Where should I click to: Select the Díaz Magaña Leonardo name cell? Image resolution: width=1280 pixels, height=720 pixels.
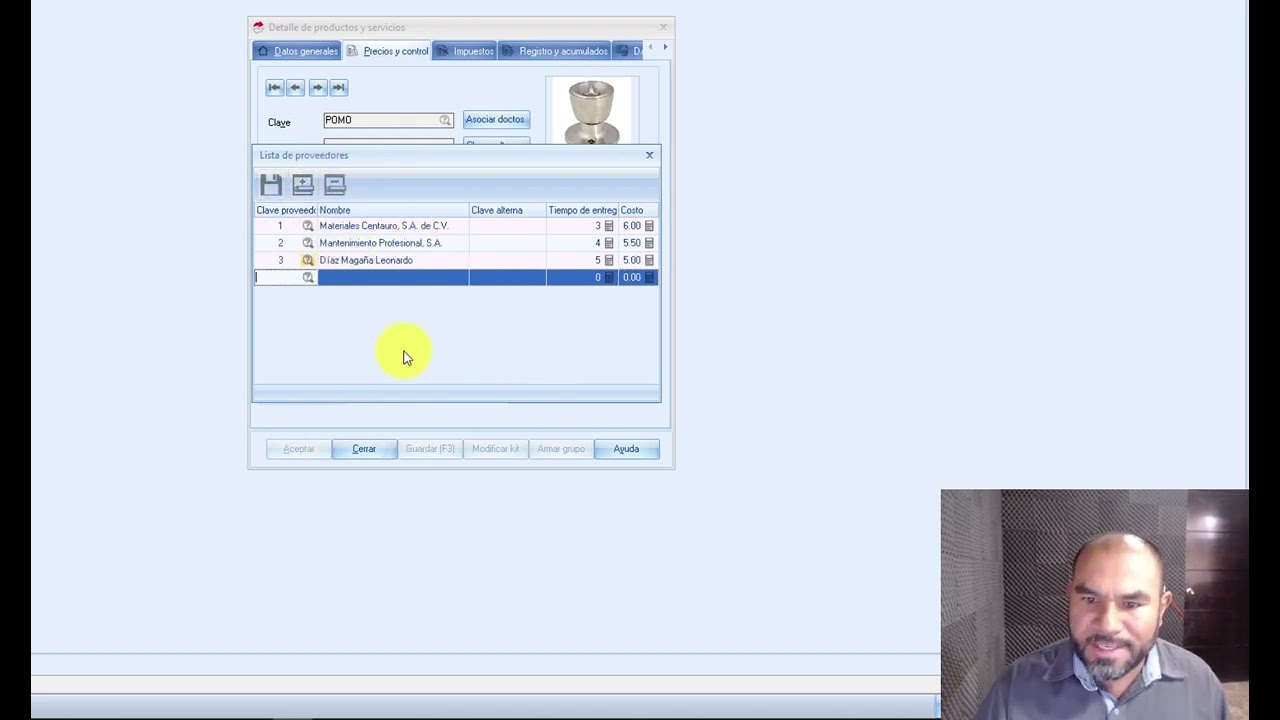393,260
